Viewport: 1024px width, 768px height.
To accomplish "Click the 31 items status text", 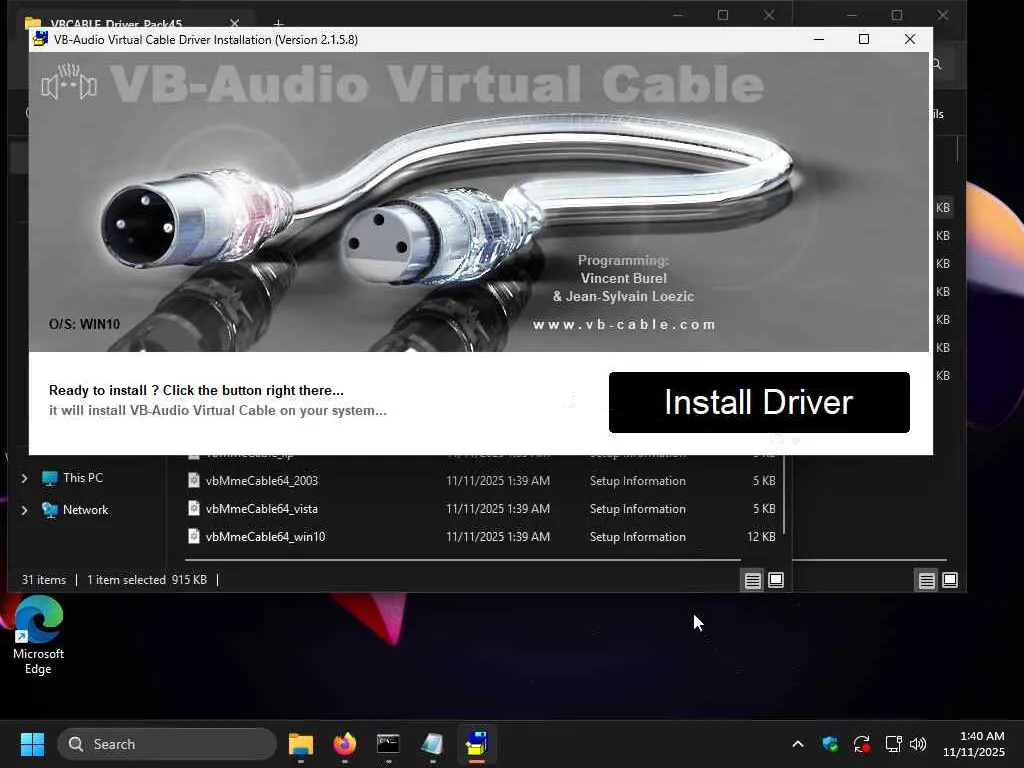I will 44,580.
